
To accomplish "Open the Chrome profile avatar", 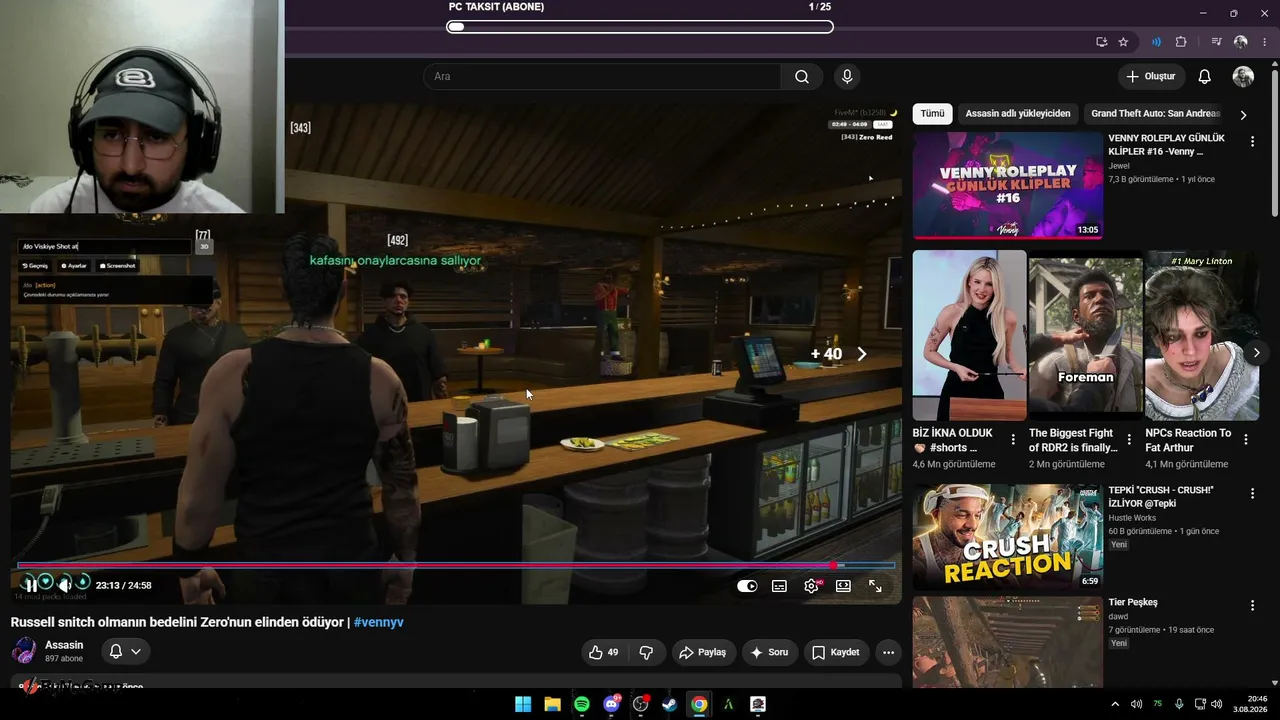I will (1241, 42).
